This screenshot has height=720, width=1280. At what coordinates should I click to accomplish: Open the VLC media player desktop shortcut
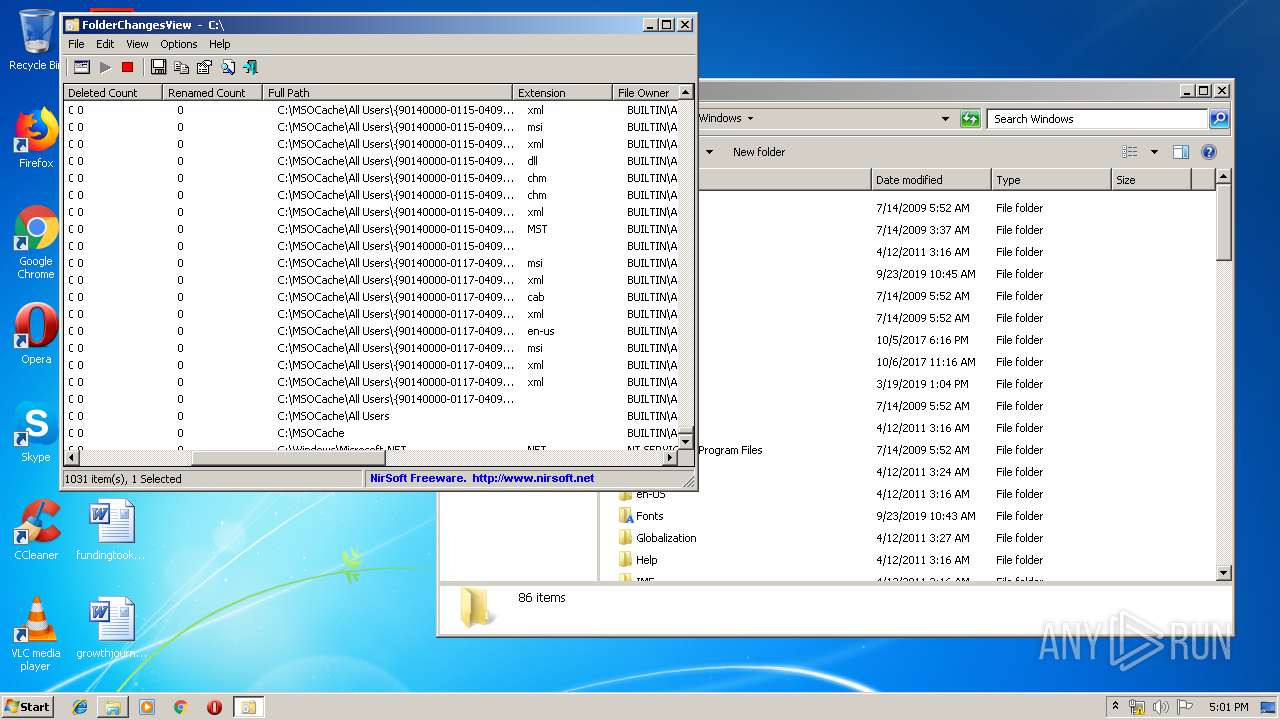[36, 634]
